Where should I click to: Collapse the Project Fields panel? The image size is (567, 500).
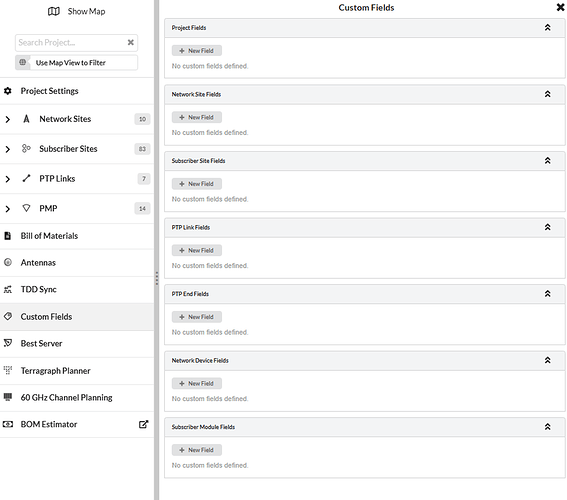point(547,27)
